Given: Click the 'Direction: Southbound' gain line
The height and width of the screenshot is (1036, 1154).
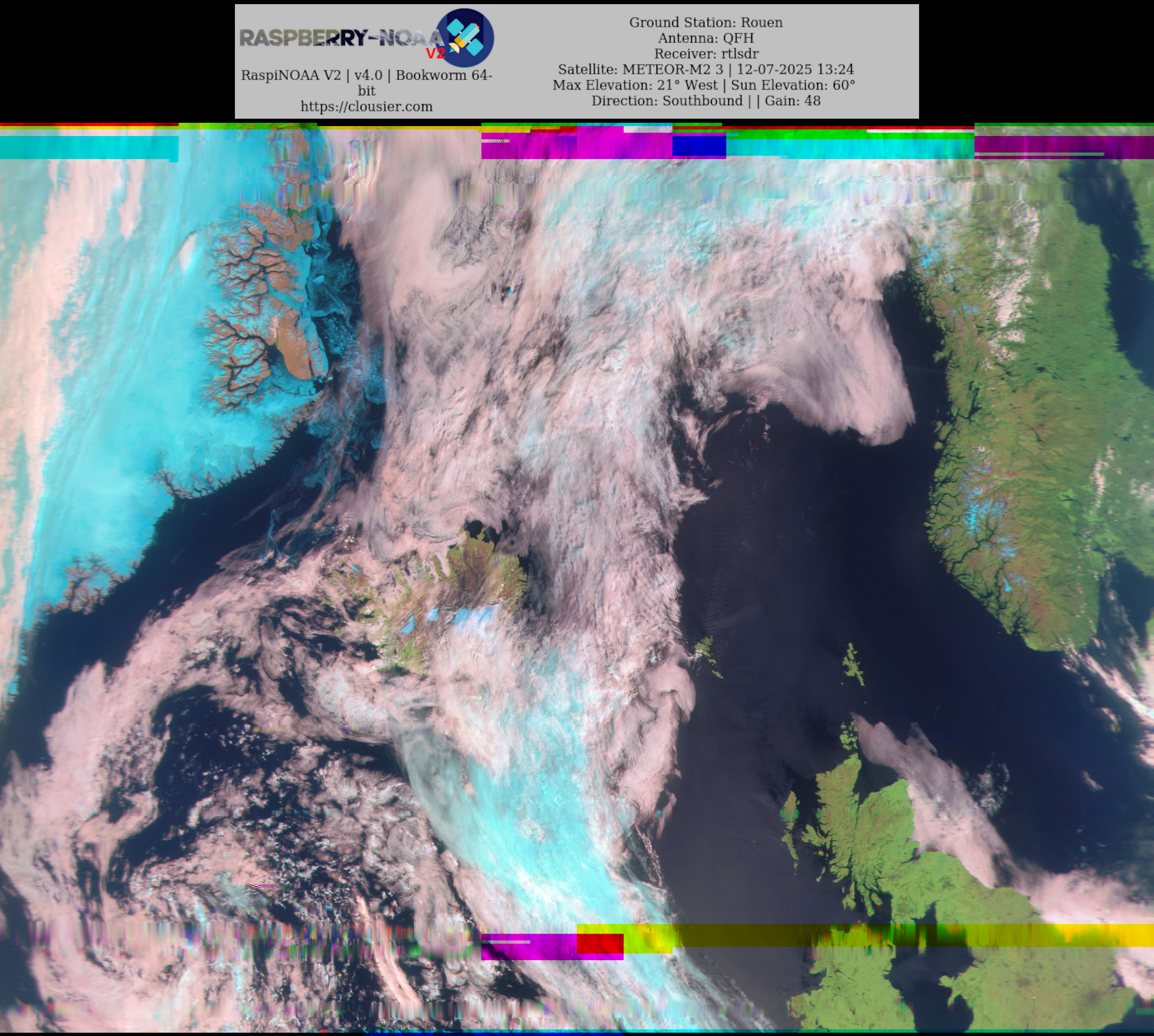Looking at the screenshot, I should click(x=706, y=101).
